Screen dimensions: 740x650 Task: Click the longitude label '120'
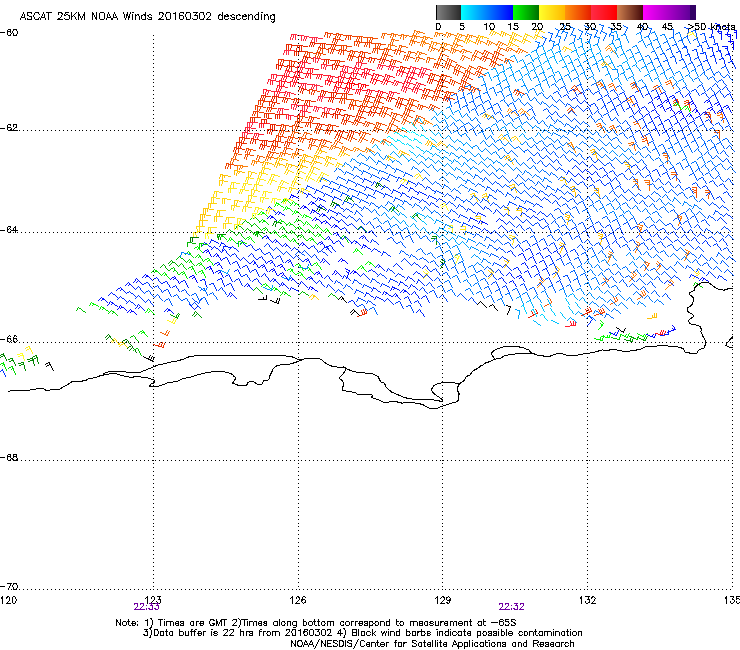click(x=8, y=600)
